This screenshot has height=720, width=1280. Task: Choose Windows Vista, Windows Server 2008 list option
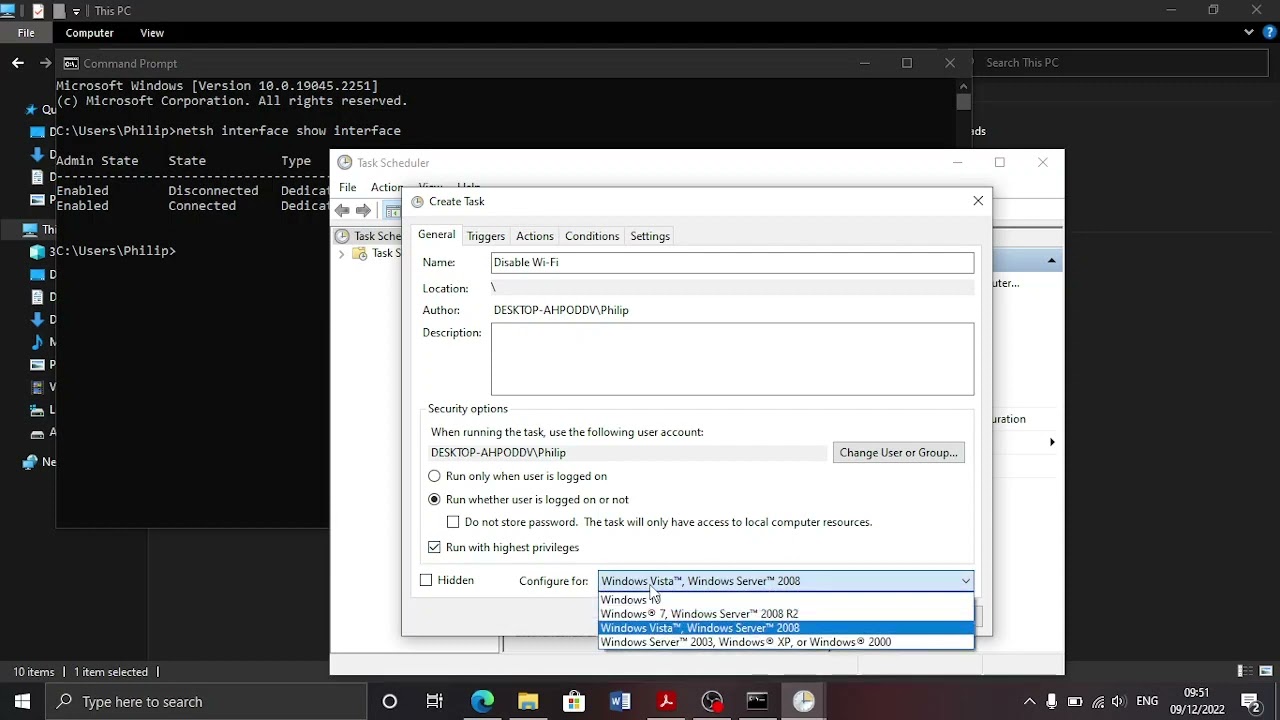pos(786,628)
